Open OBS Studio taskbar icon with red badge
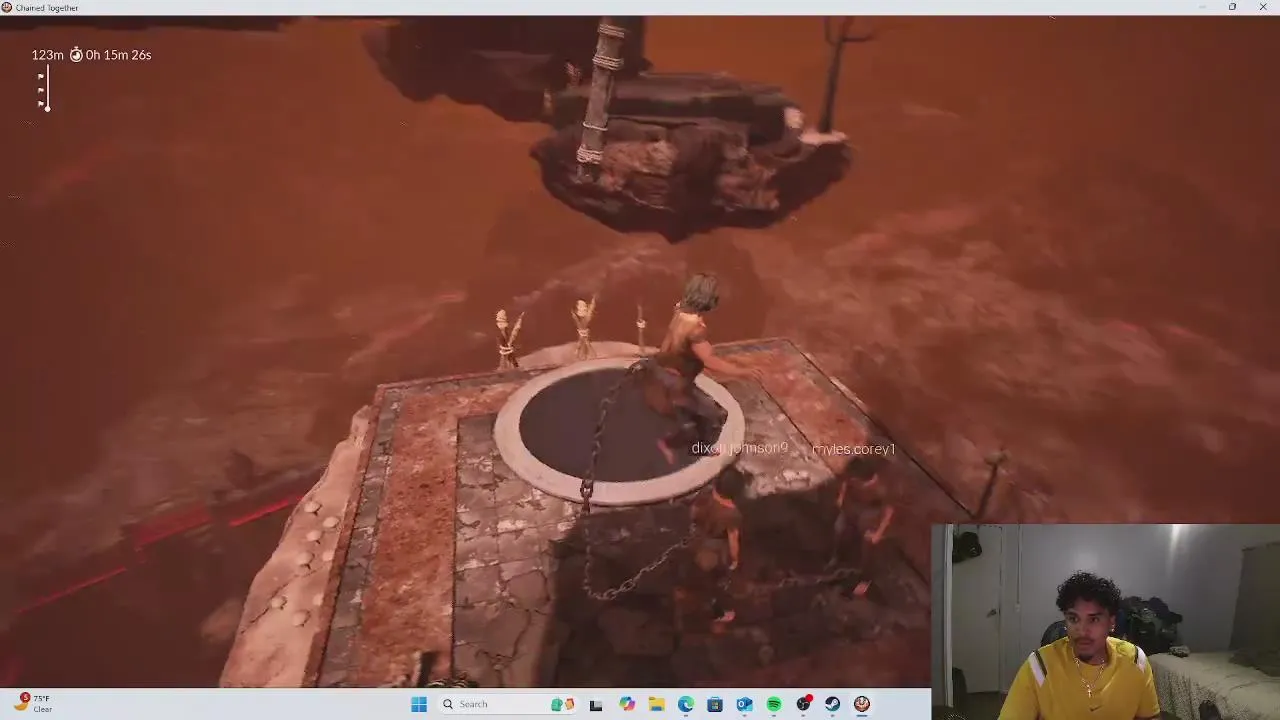Image resolution: width=1280 pixels, height=720 pixels. coord(803,704)
